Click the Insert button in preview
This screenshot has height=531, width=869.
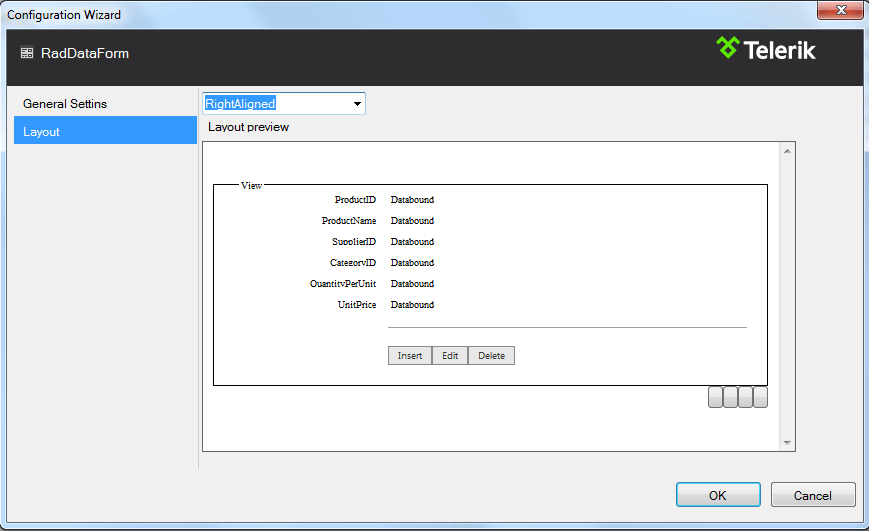[410, 356]
